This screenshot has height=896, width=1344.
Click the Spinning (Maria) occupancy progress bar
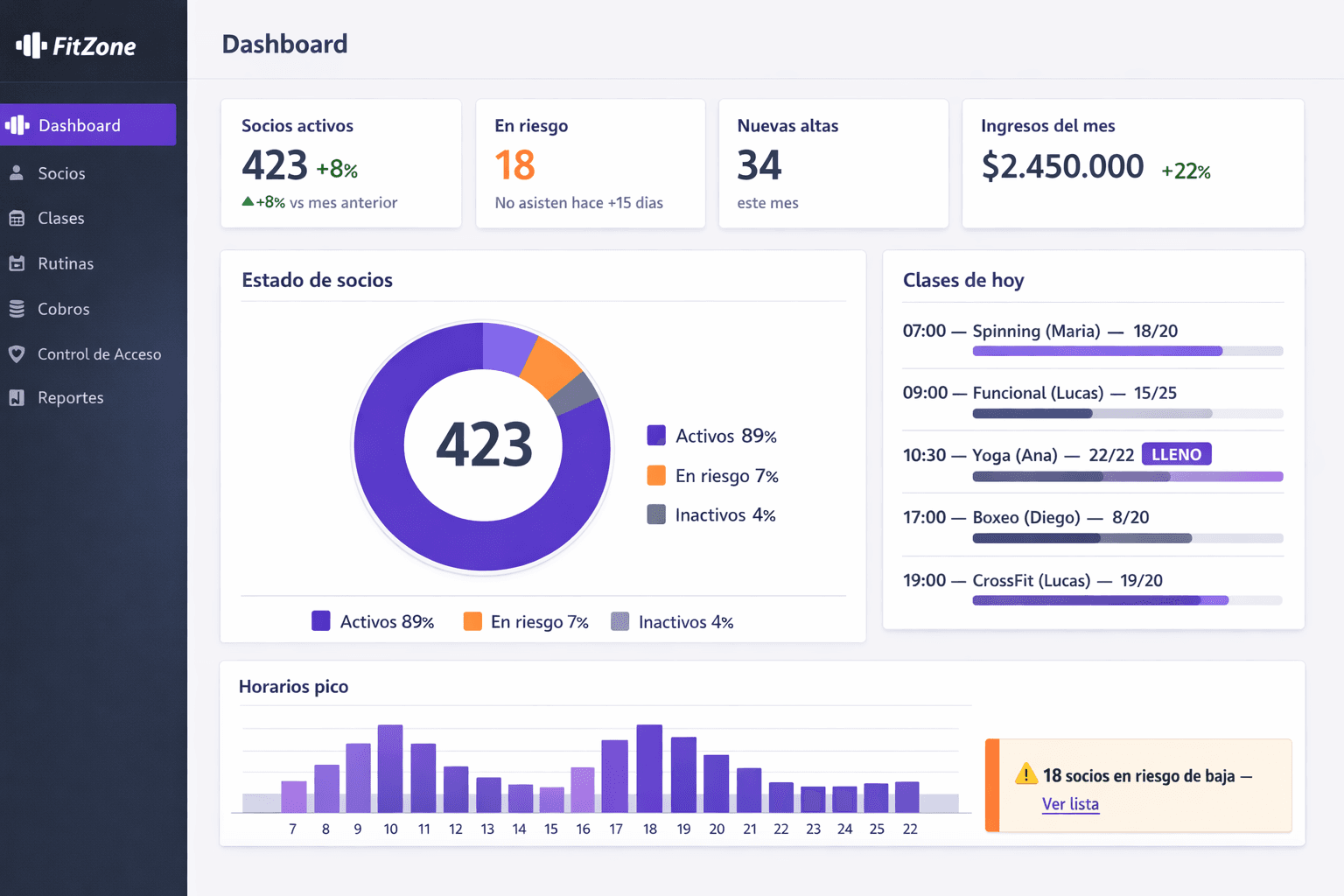[1127, 351]
